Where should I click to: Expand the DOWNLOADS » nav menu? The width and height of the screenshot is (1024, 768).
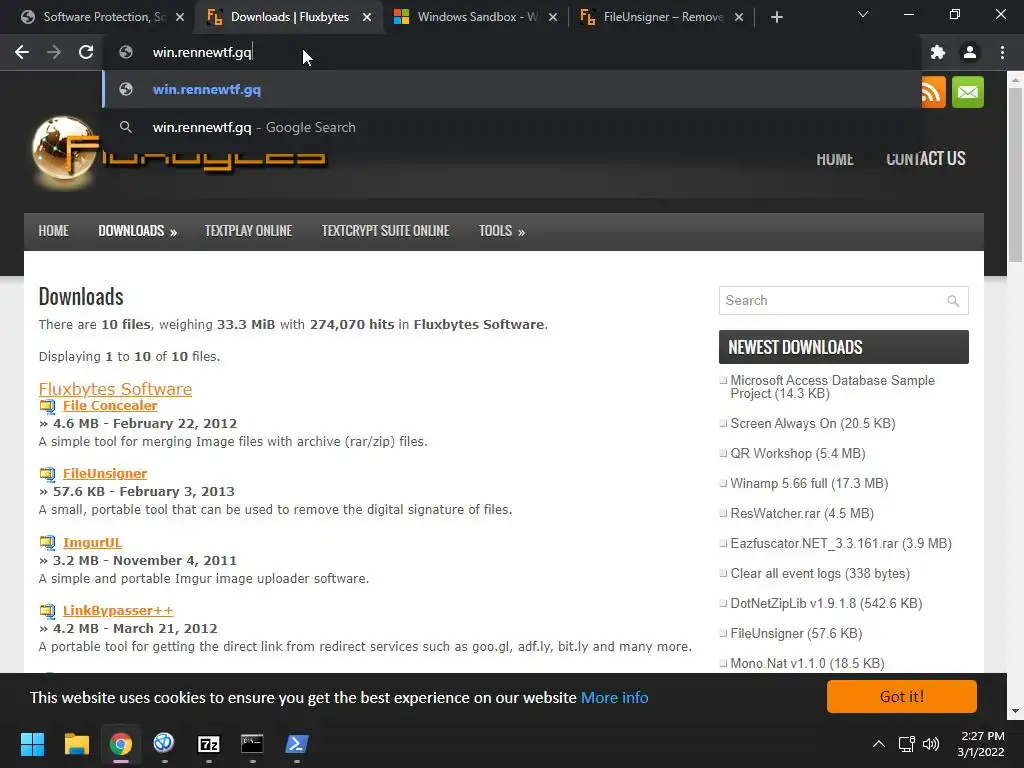pyautogui.click(x=137, y=231)
